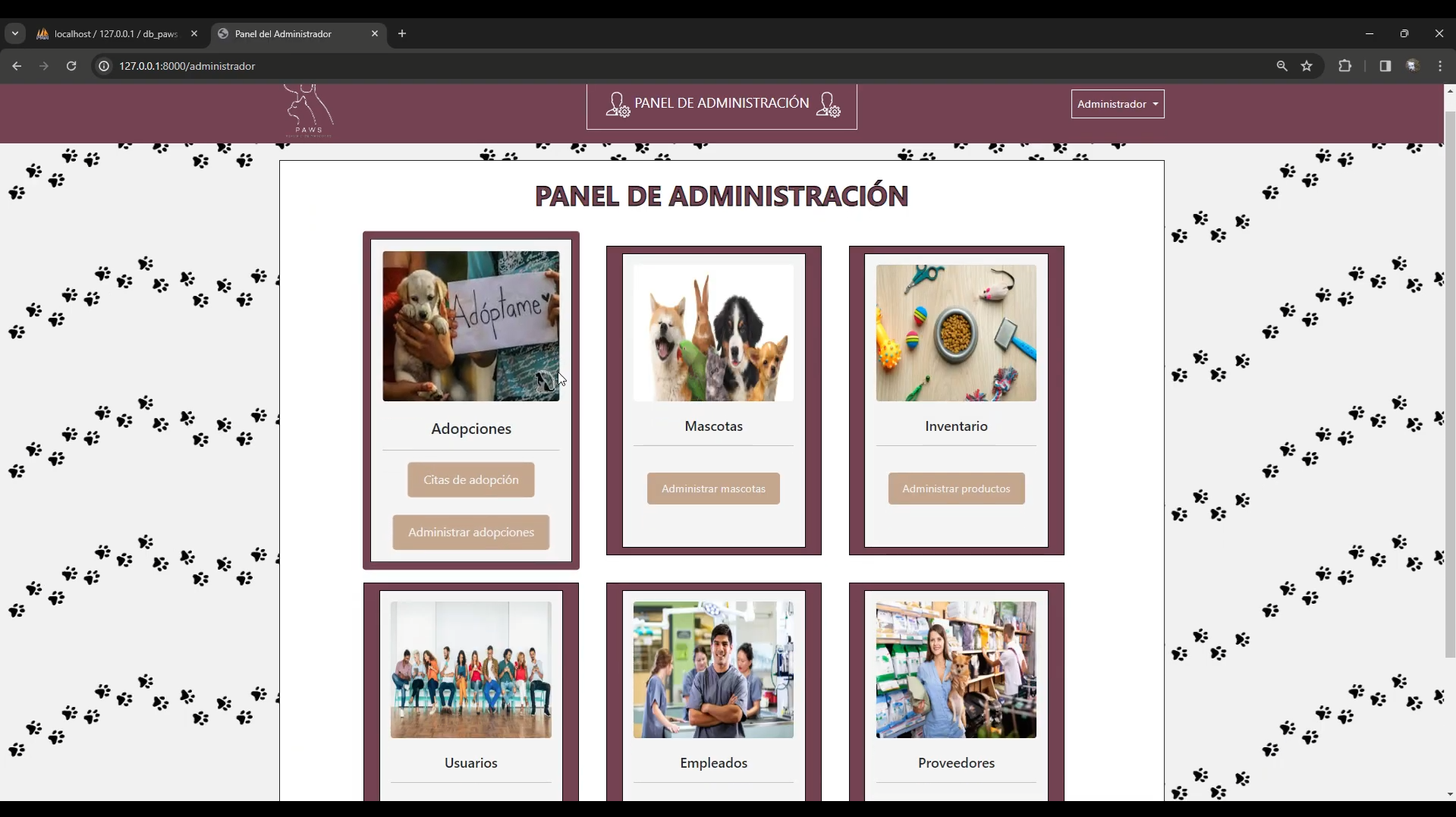Viewport: 1456px width, 817px height.
Task: Select the Panel del Administrador tab
Action: (x=285, y=33)
